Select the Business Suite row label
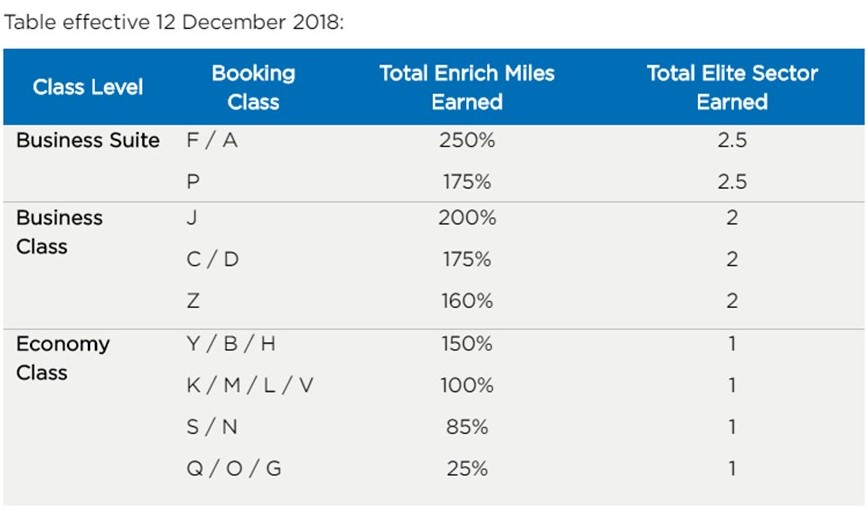Image resolution: width=866 pixels, height=506 pixels. pyautogui.click(x=88, y=140)
